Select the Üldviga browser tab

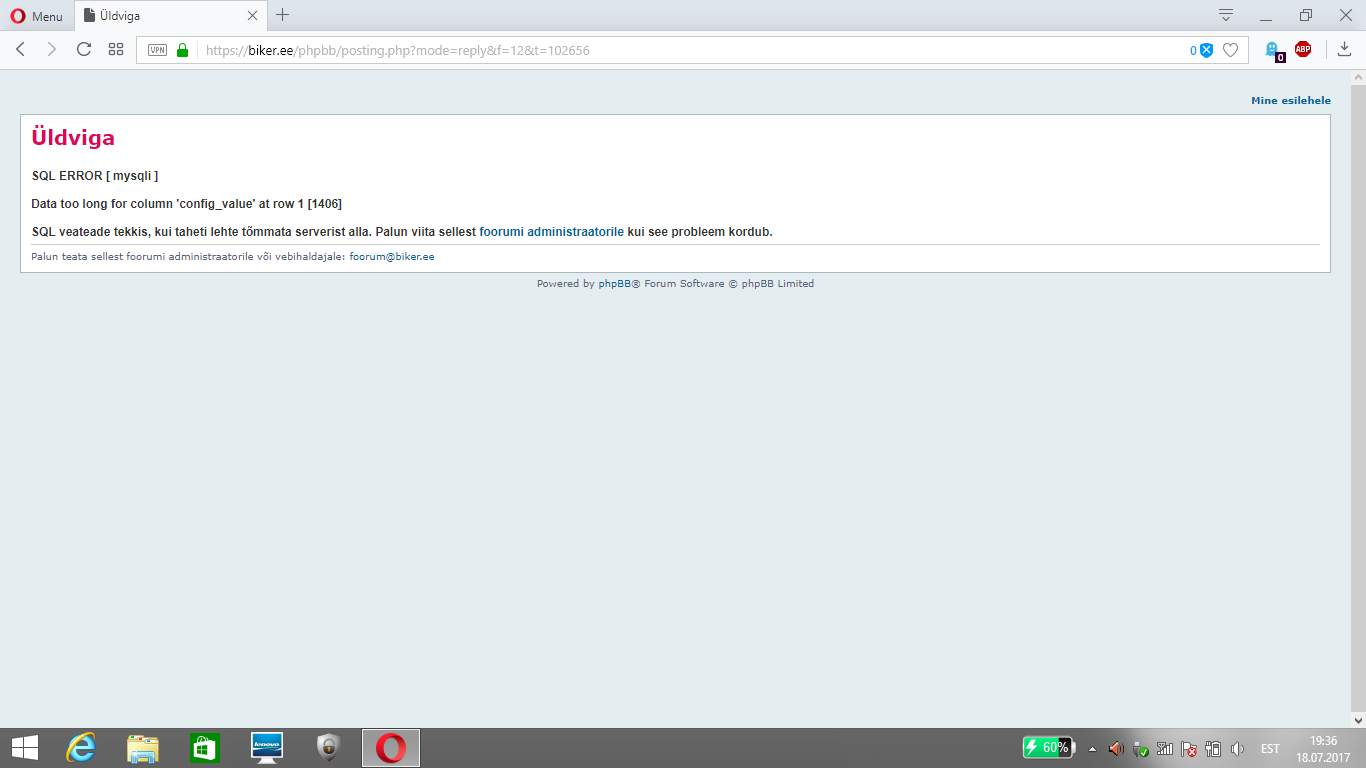160,16
